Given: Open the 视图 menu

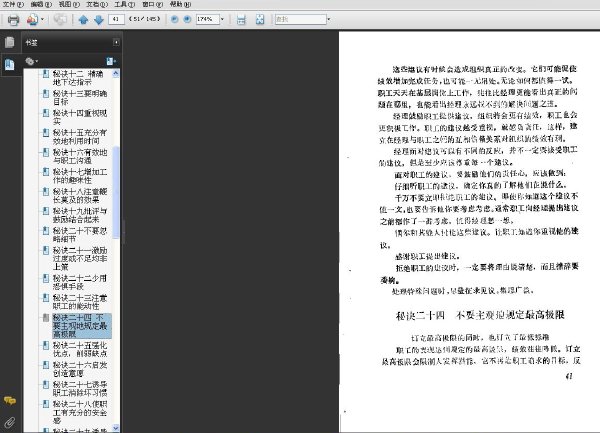Looking at the screenshot, I should [69, 4].
